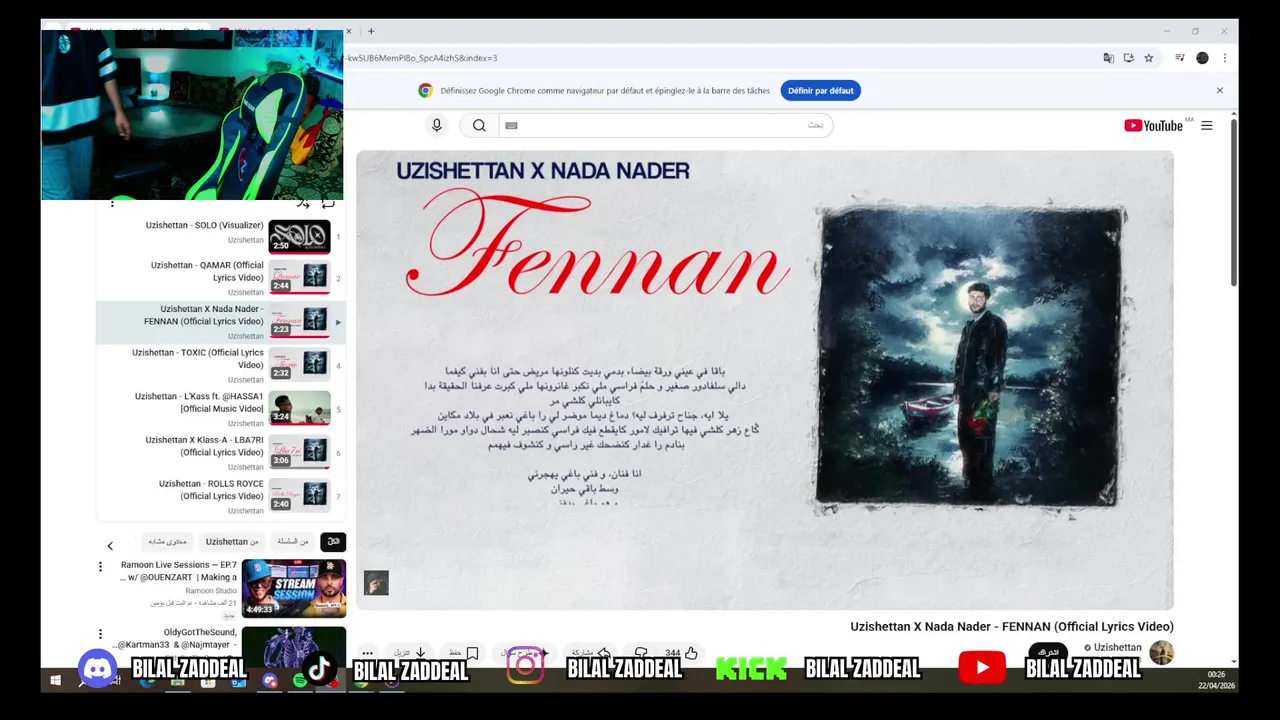The width and height of the screenshot is (1280, 720).
Task: Click the dislike thumbs-down button
Action: [x=642, y=653]
